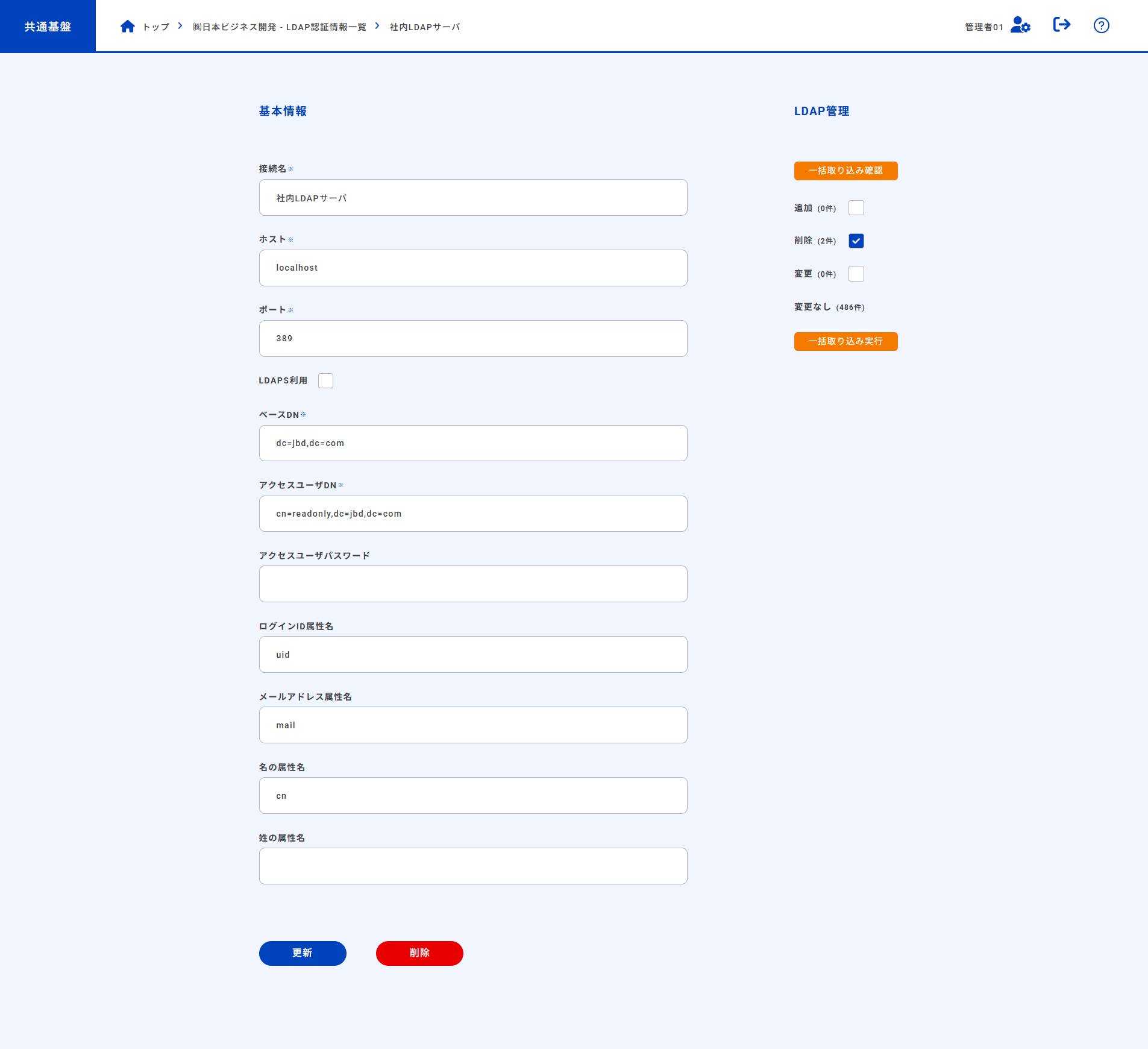Focus the 接続名 input field
Viewport: 1148px width, 1049px height.
[473, 198]
